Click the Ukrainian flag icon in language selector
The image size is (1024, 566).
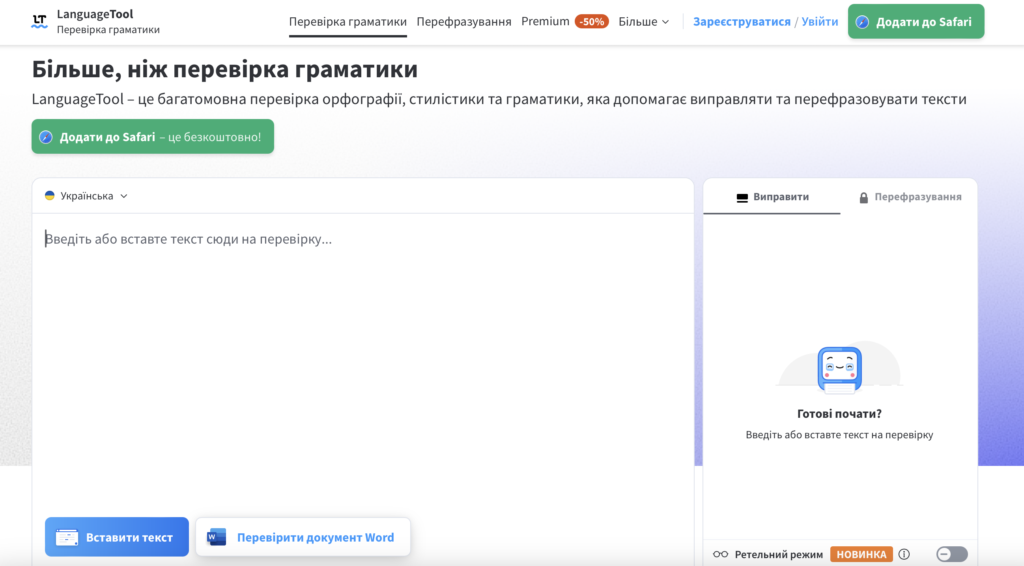pos(50,196)
